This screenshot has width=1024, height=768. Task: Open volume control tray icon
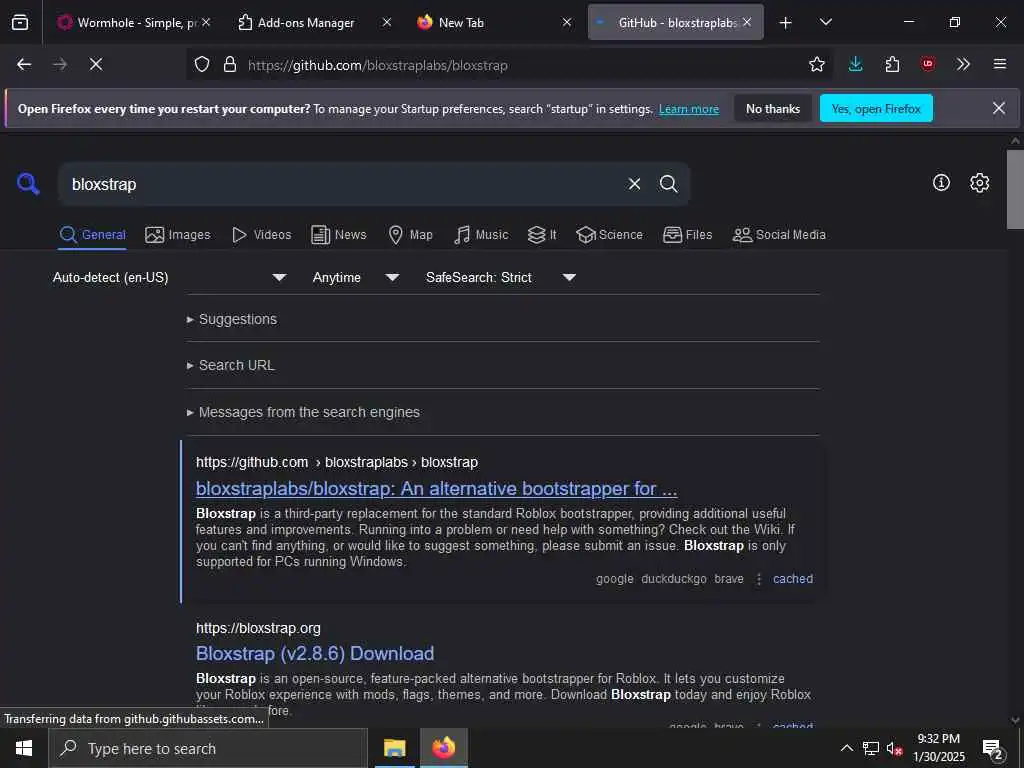894,748
